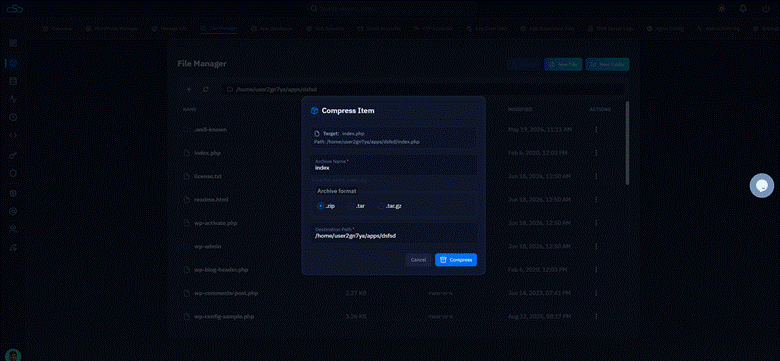Open actions menu for wp-blog-header.php row
The height and width of the screenshot is (361, 780).
(596, 270)
